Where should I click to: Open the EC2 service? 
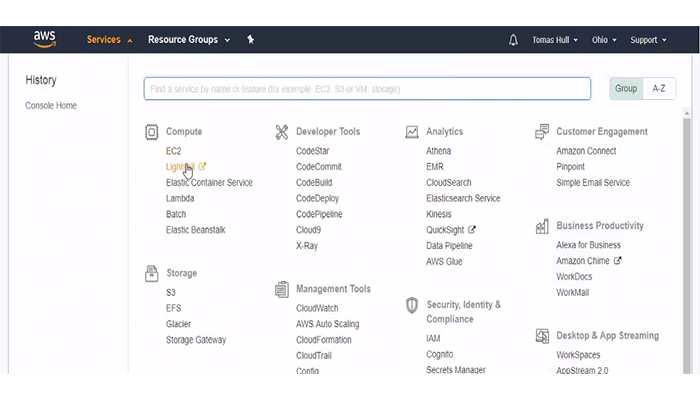[174, 151]
